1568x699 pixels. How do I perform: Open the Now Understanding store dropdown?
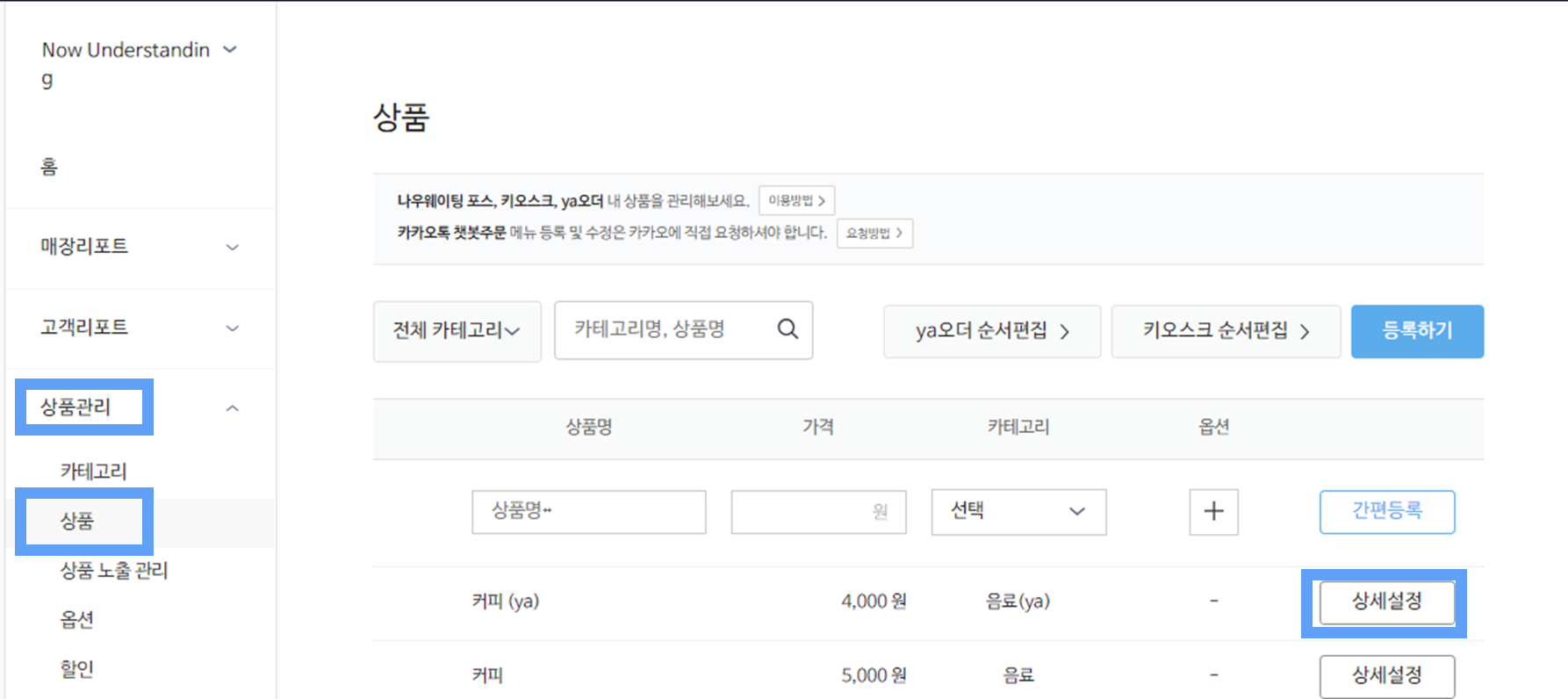click(230, 50)
